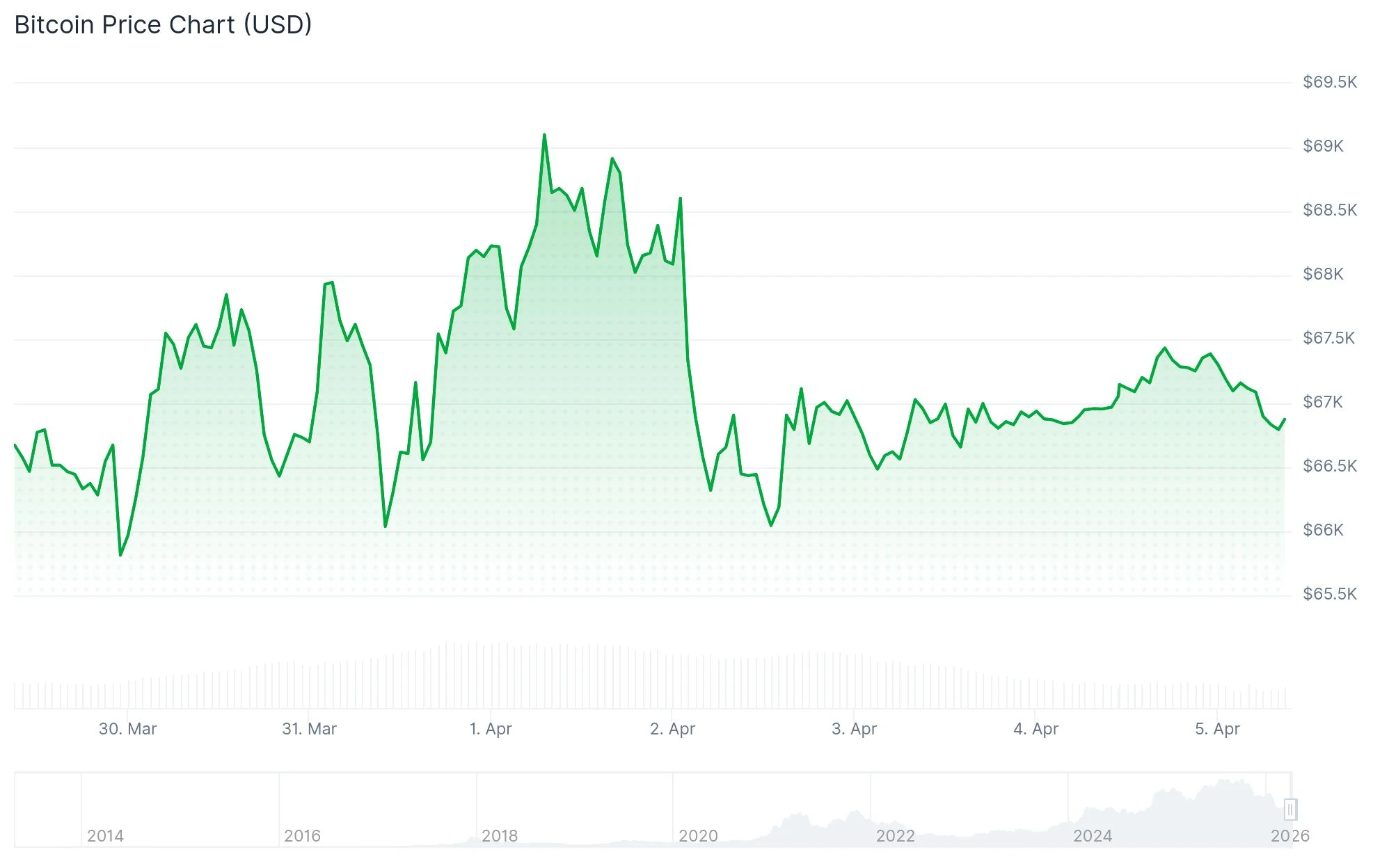Select the $66K price axis label
Image resolution: width=1373 pixels, height=868 pixels.
tap(1323, 530)
